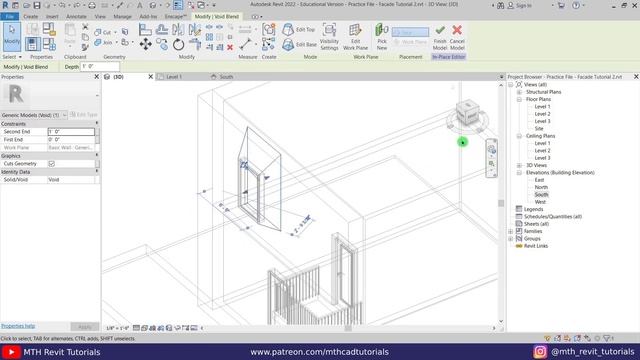Expand the Groups node
Screen dimensions: 640x360
tap(511, 239)
